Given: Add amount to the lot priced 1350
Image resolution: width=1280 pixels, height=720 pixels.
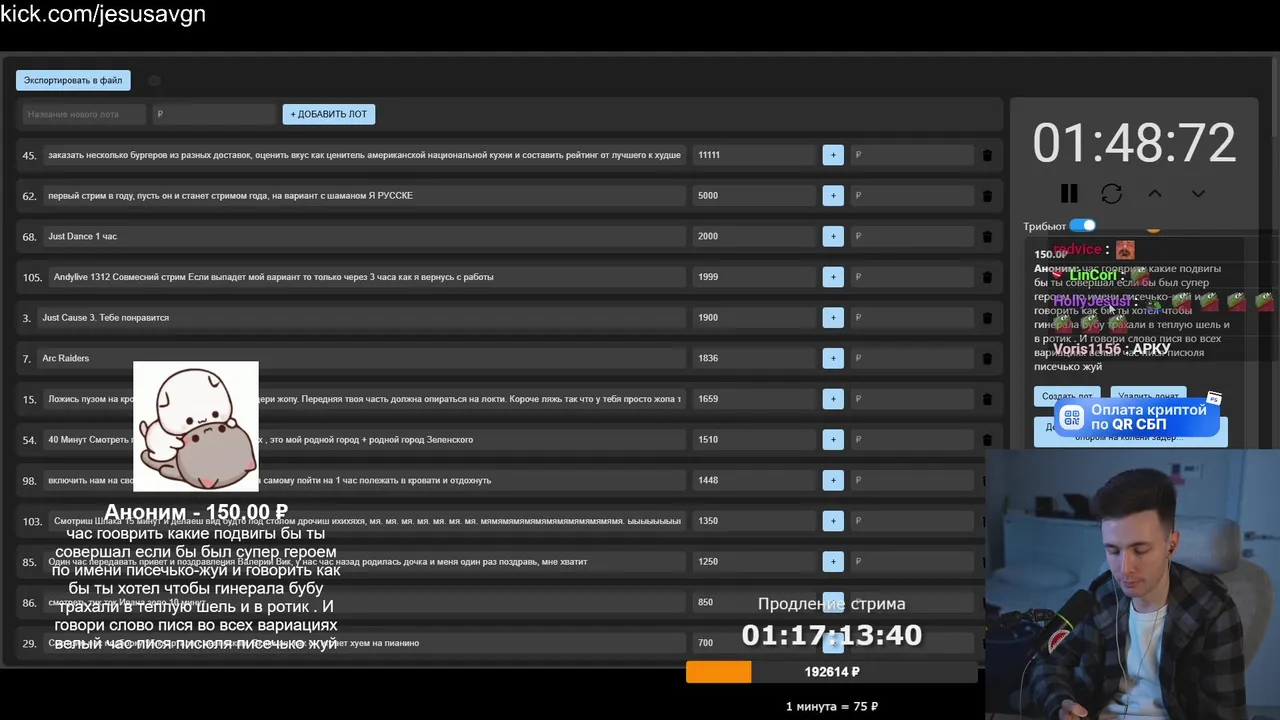Looking at the screenshot, I should coord(833,521).
